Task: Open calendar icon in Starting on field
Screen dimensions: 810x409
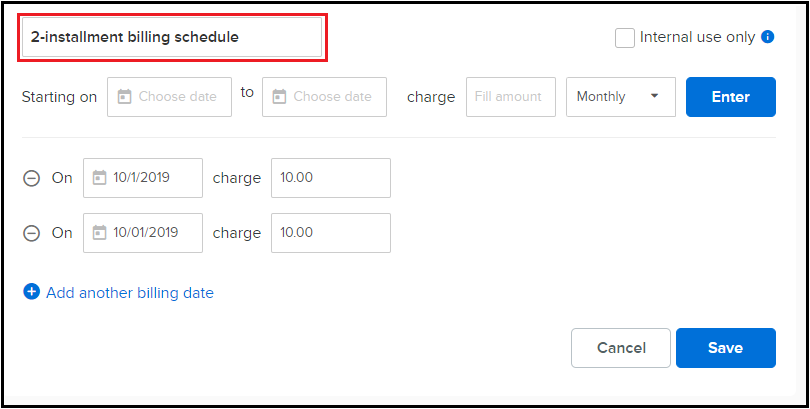Action: click(124, 97)
